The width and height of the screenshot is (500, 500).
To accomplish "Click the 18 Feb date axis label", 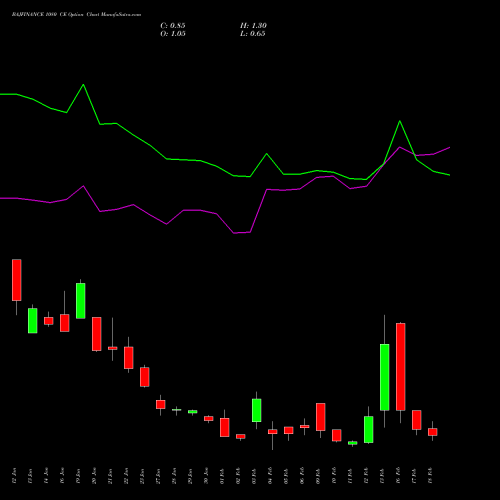I will tap(430, 476).
